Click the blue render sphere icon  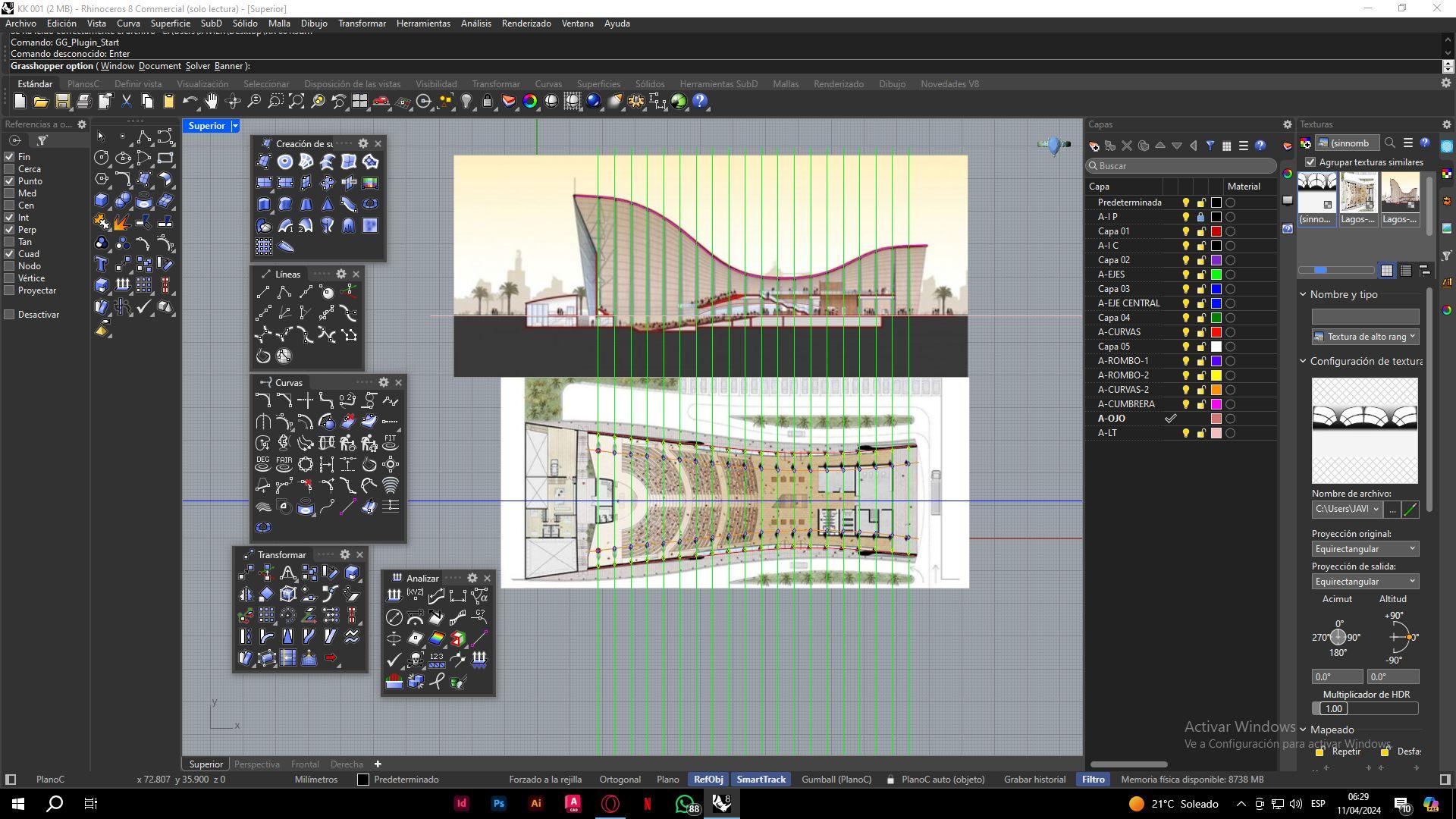(x=594, y=101)
